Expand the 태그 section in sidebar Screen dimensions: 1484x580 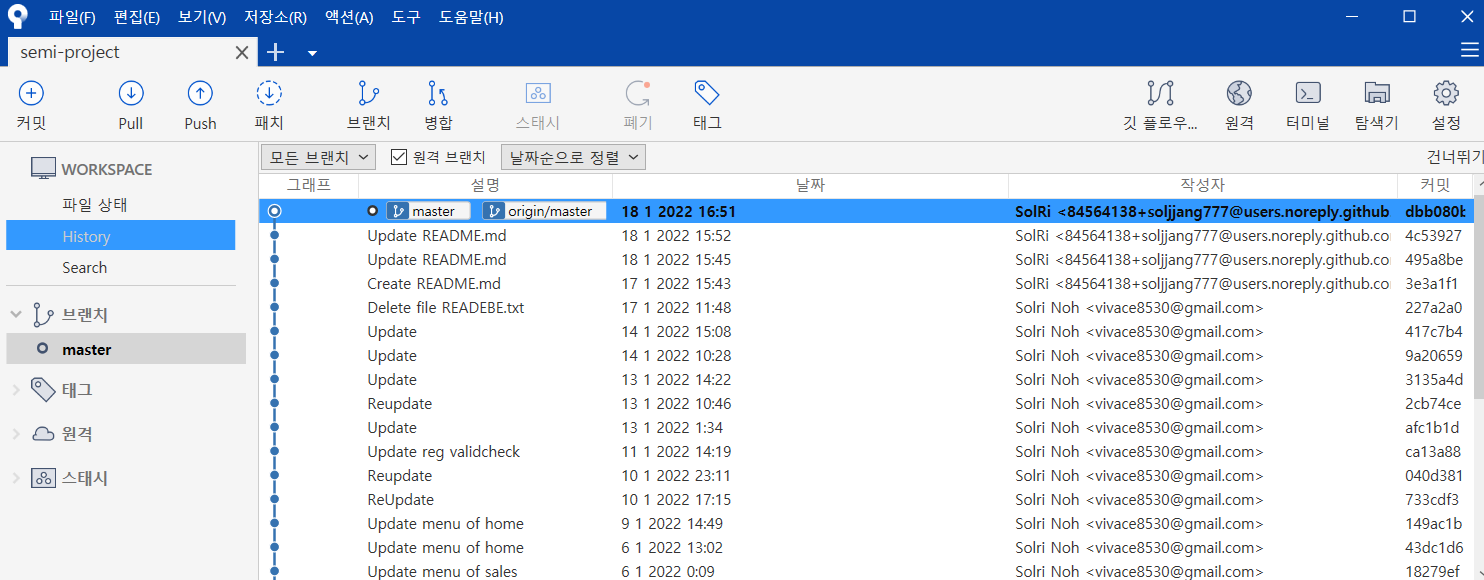(x=16, y=389)
